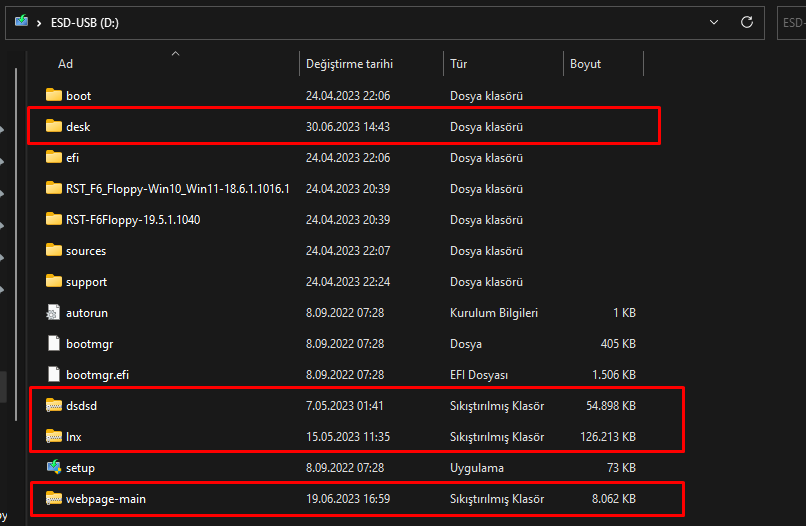Image resolution: width=806 pixels, height=526 pixels.
Task: Select the bootmgr file icon
Action: [54, 344]
